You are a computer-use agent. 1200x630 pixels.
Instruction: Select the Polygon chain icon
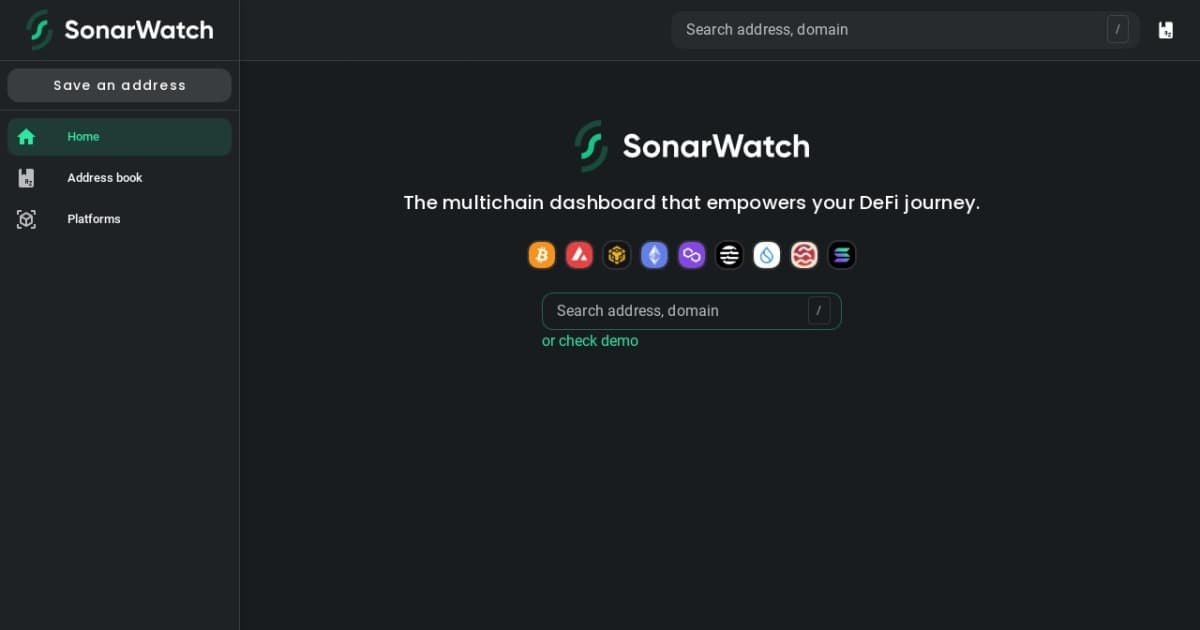(x=691, y=255)
